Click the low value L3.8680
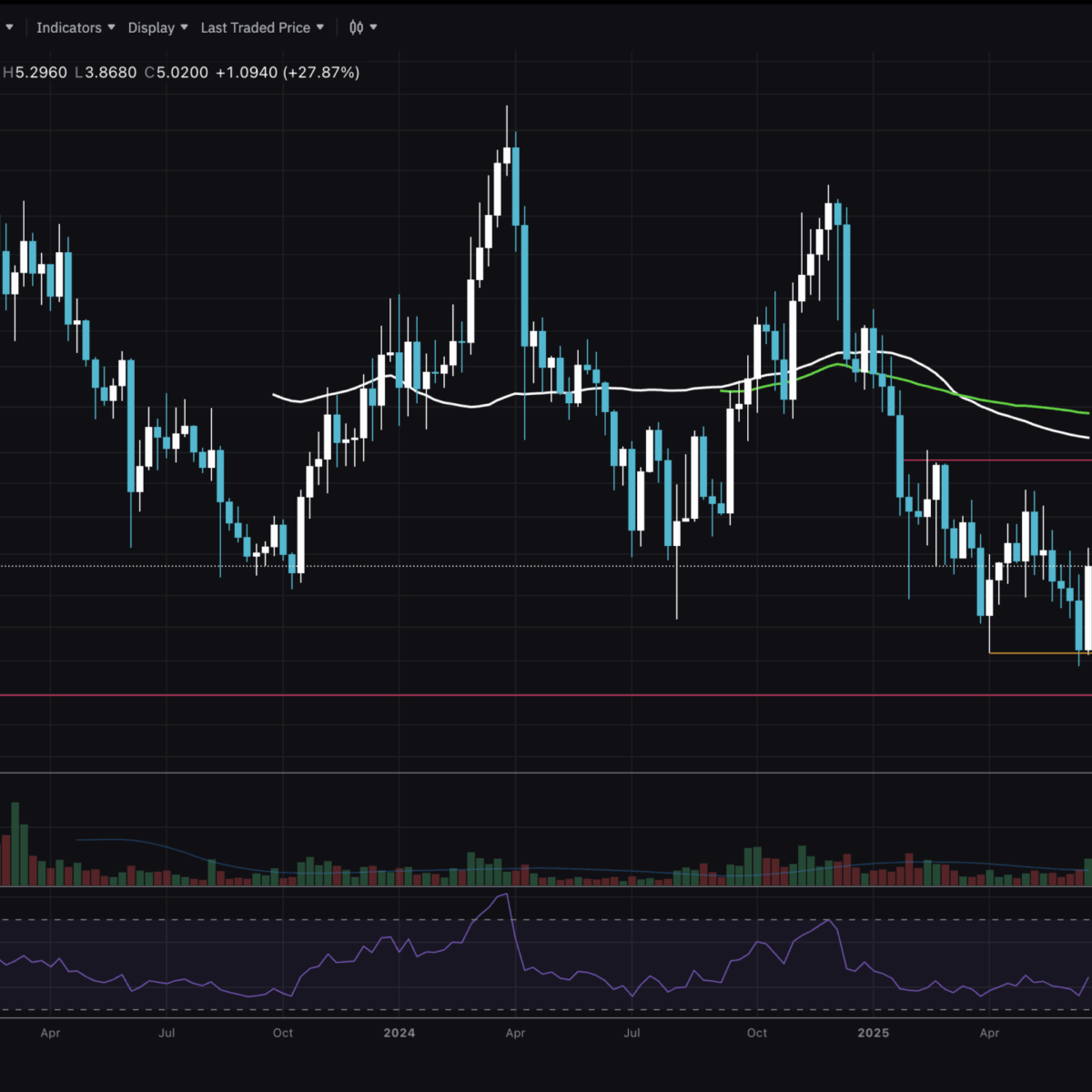1092x1092 pixels. [x=106, y=72]
